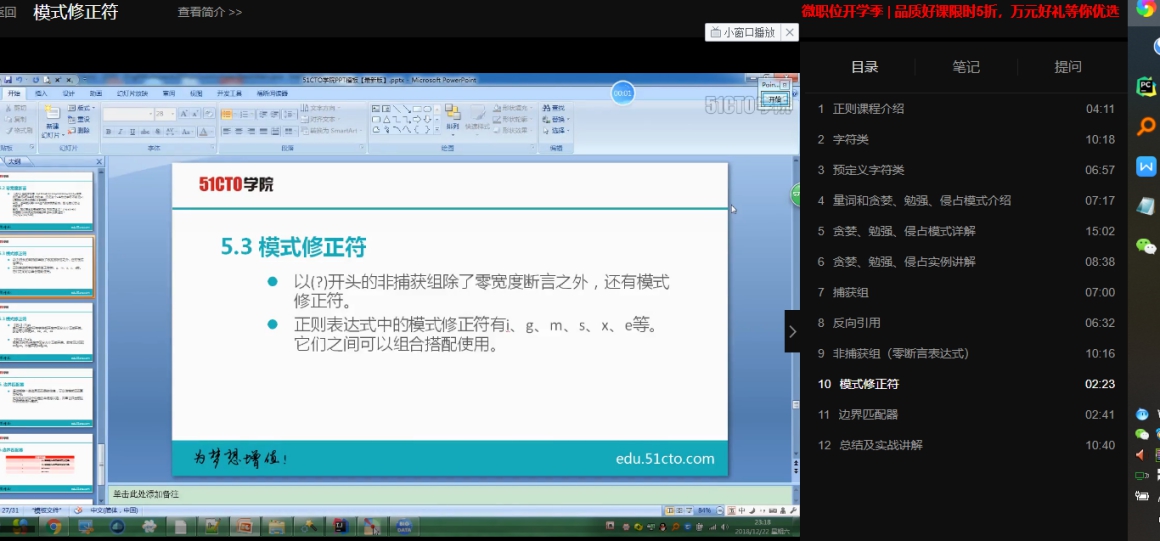The image size is (1160, 541).
Task: Open lesson 7 捕获组
Action: click(x=965, y=292)
